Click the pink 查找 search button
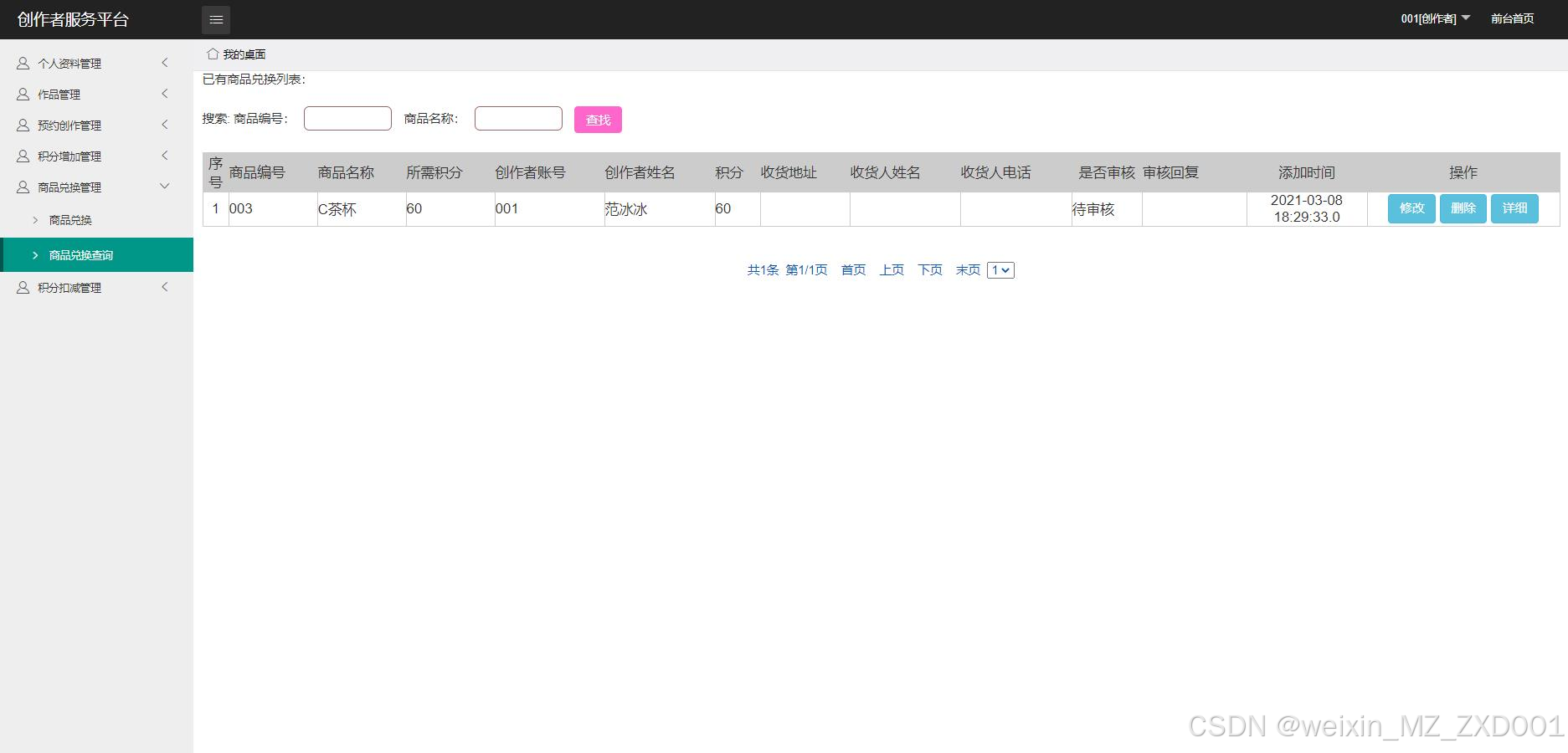 598,120
